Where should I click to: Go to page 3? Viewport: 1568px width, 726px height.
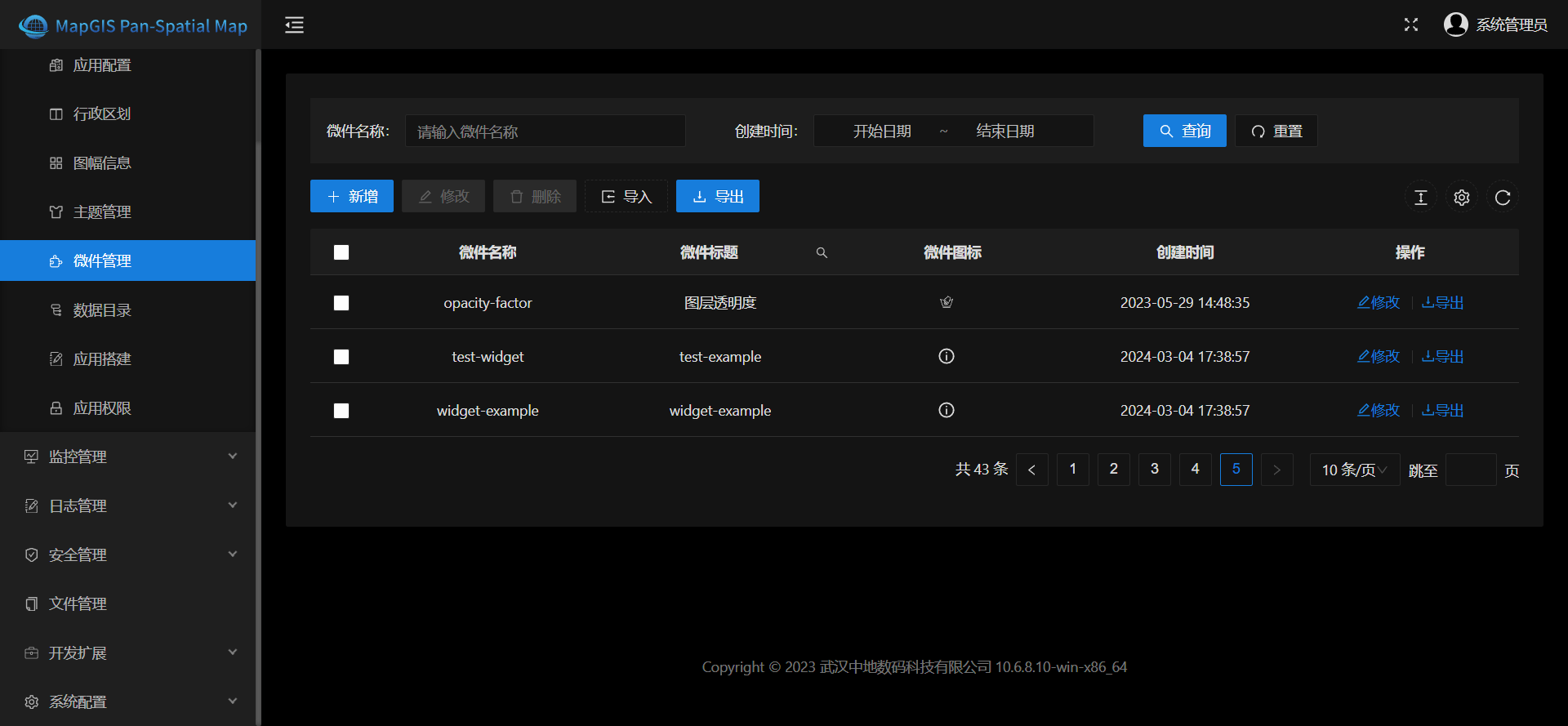point(1155,470)
